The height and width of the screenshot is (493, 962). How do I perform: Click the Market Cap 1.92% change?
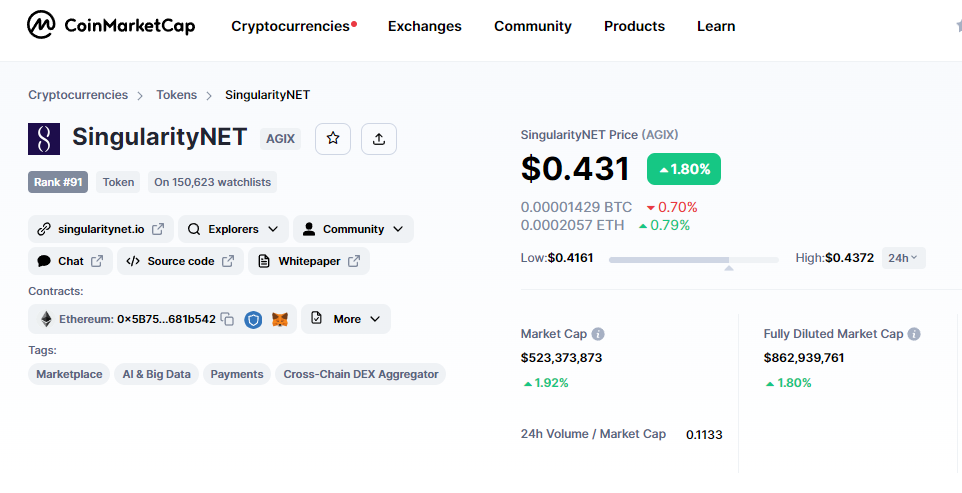click(x=546, y=383)
